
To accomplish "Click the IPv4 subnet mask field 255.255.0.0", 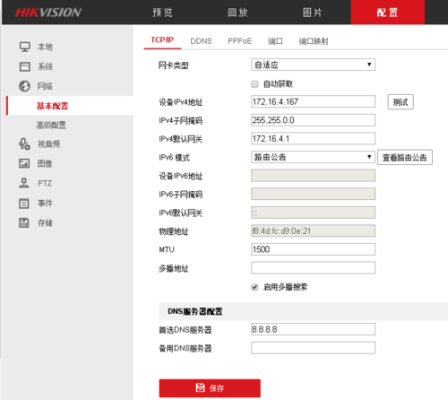I will pyautogui.click(x=313, y=120).
